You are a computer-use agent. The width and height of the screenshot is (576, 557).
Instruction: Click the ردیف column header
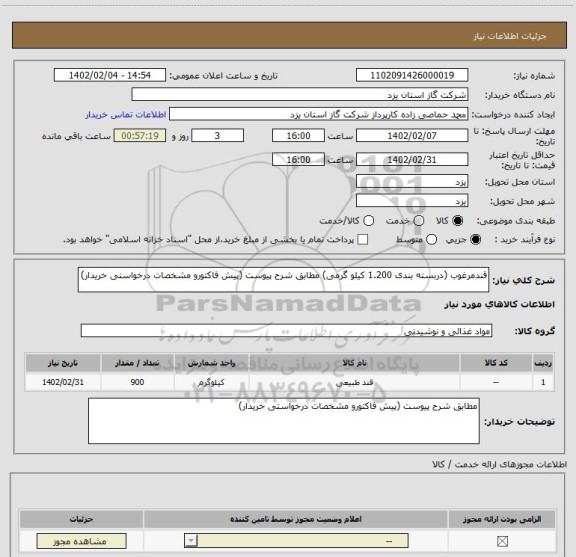(543, 363)
